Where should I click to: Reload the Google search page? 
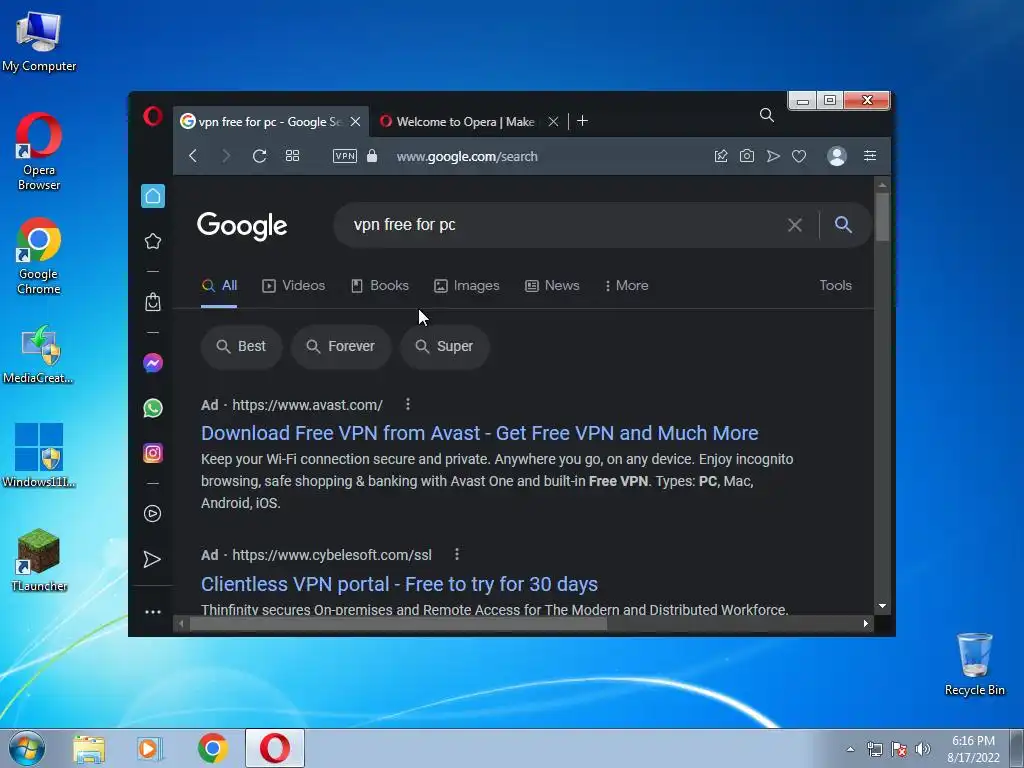coord(259,156)
